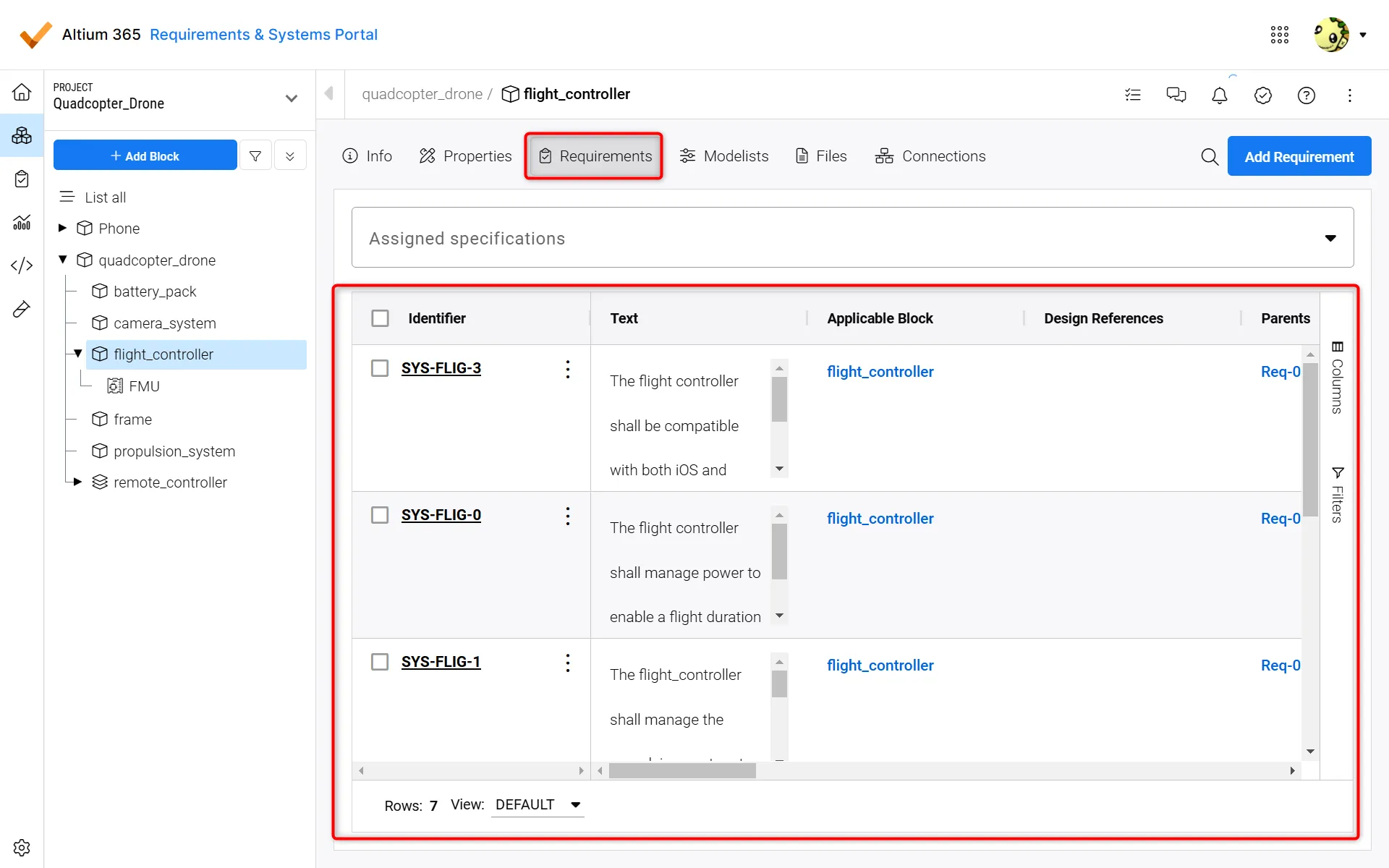Click the search magnifier icon

click(1209, 157)
